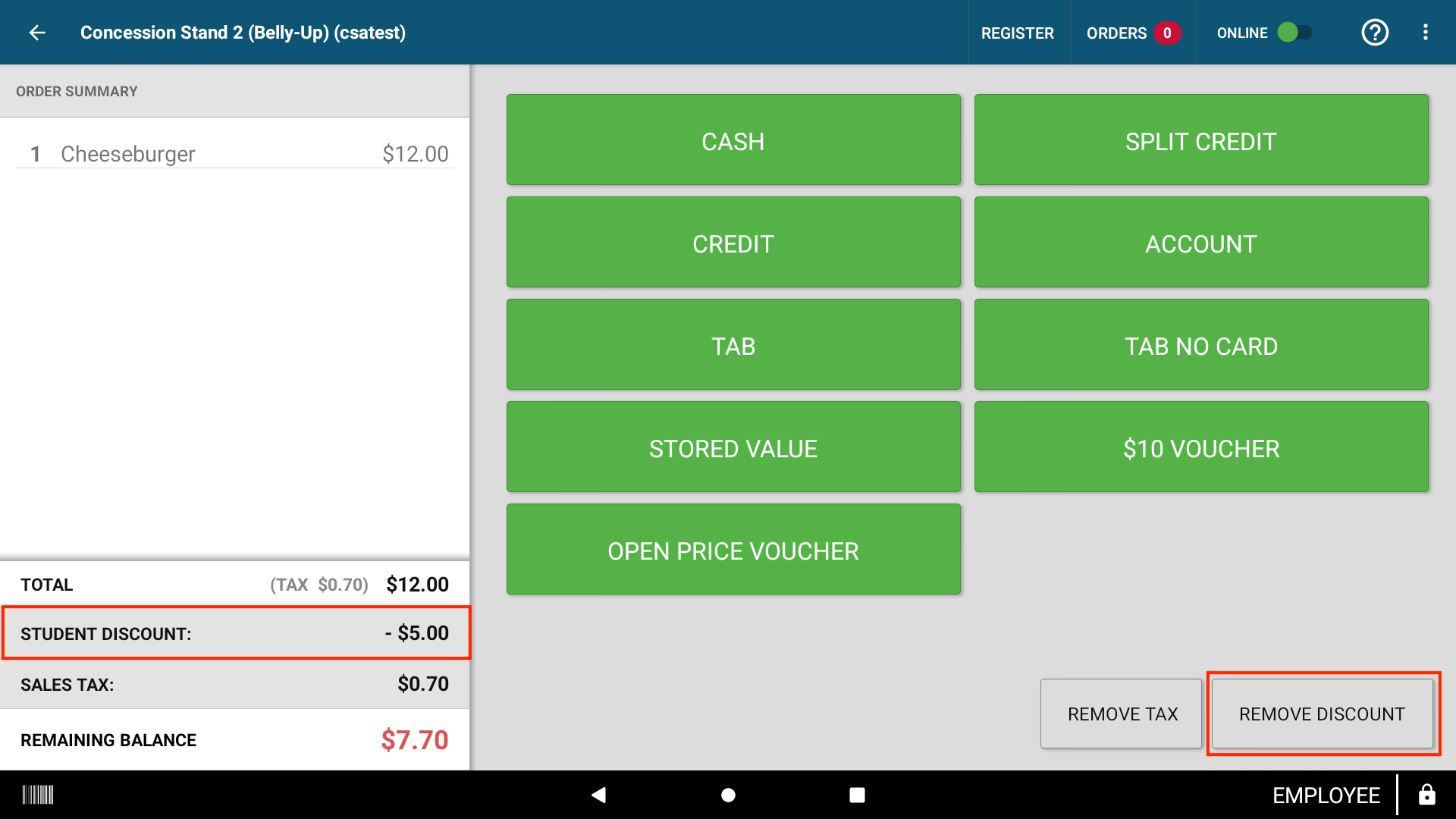Tap the lock icon next to Employee

point(1426,795)
